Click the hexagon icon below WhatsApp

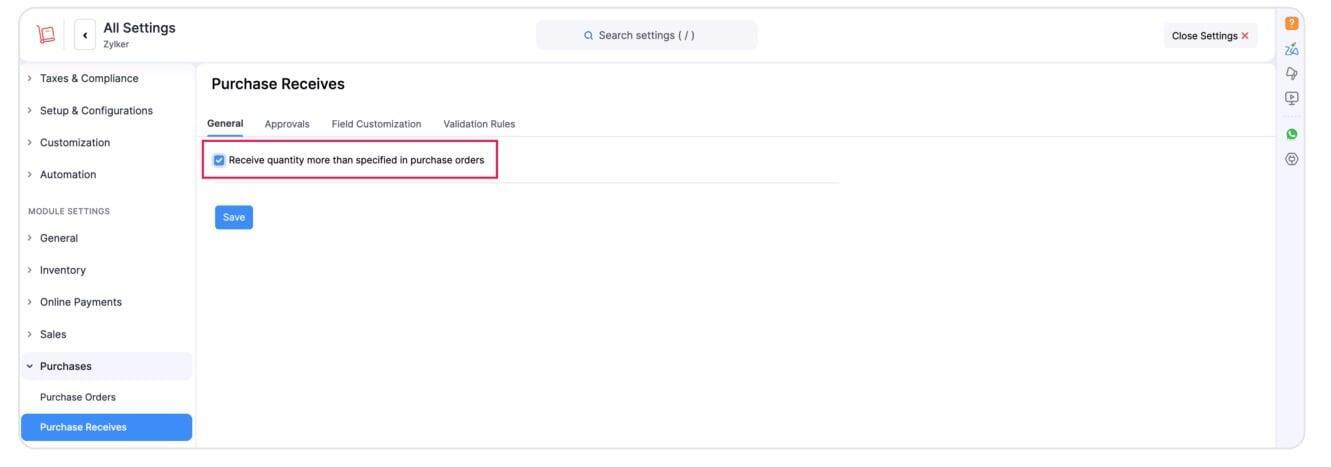point(1291,159)
